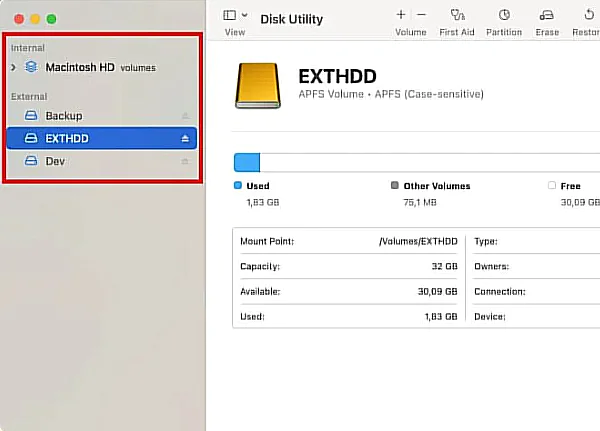Click the white Free legend swatch
The width and height of the screenshot is (600, 431).
(x=552, y=186)
